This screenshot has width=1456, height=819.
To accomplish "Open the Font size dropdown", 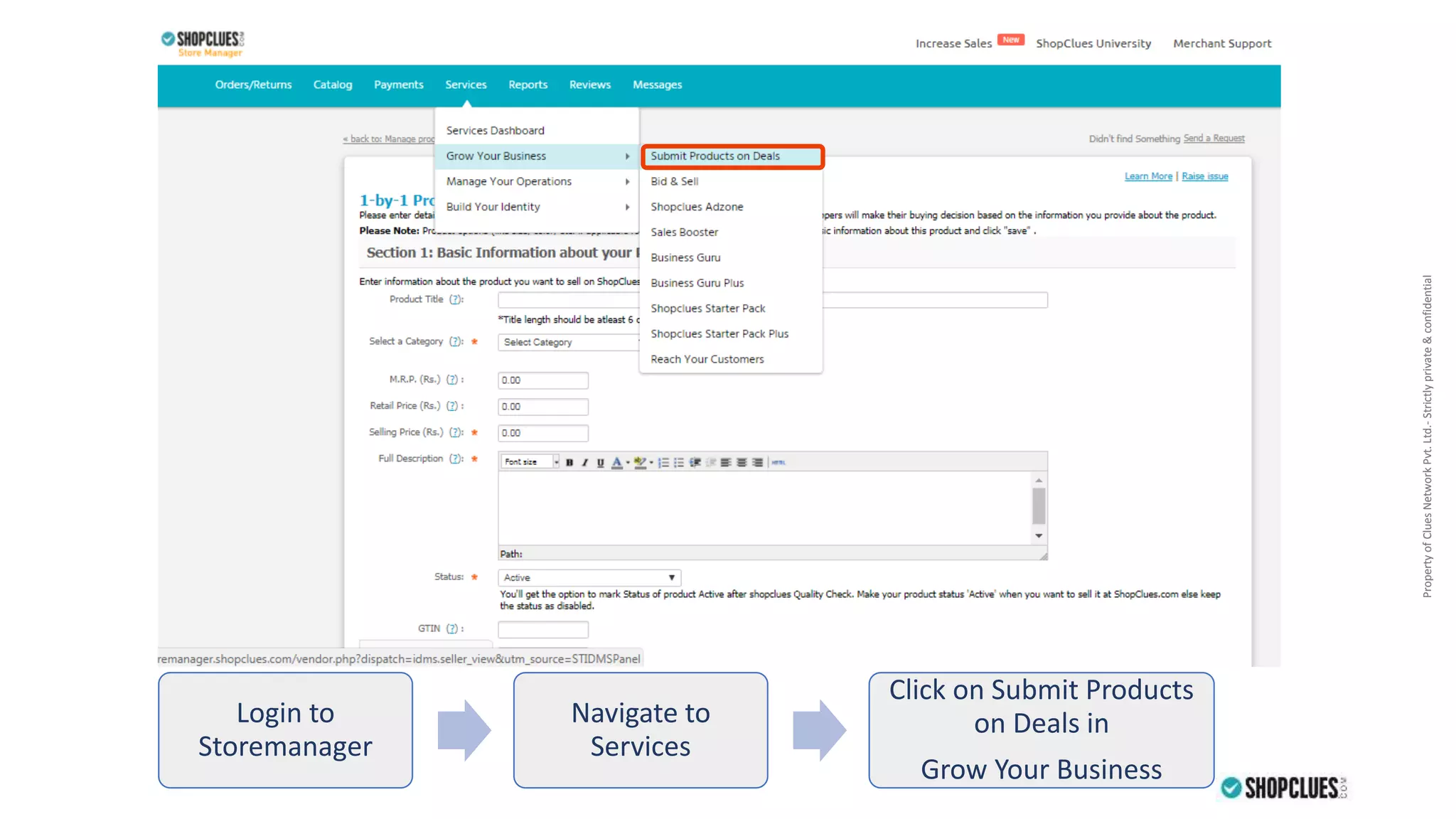I will [556, 462].
